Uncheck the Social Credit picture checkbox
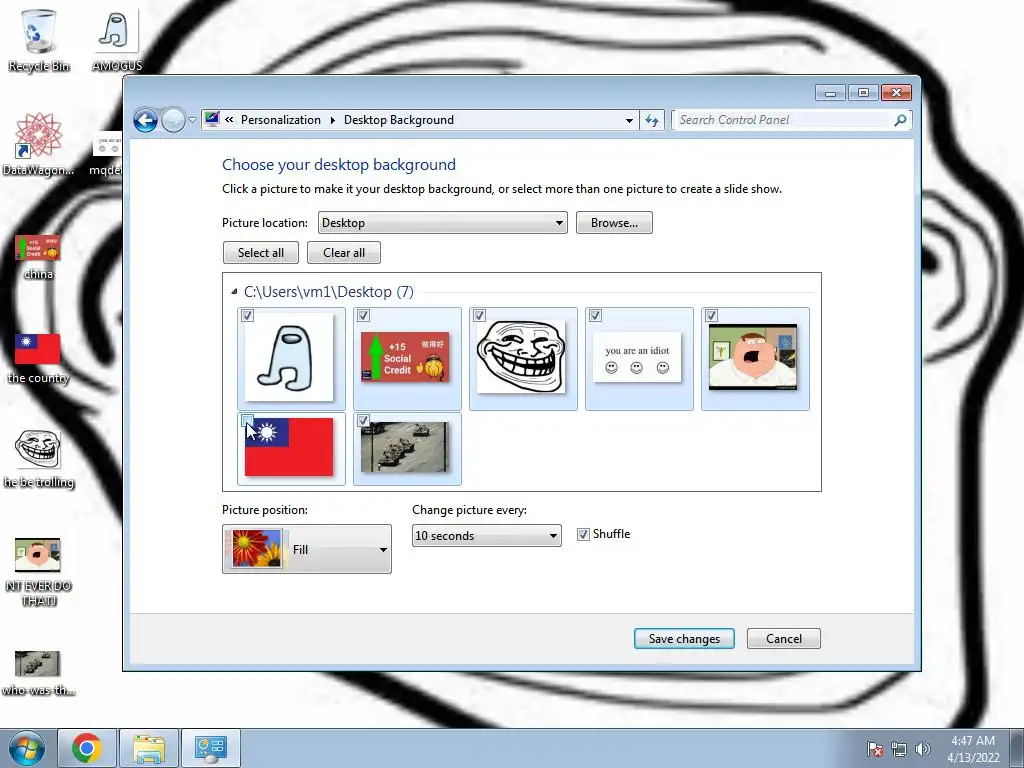This screenshot has width=1024, height=768. click(x=364, y=315)
